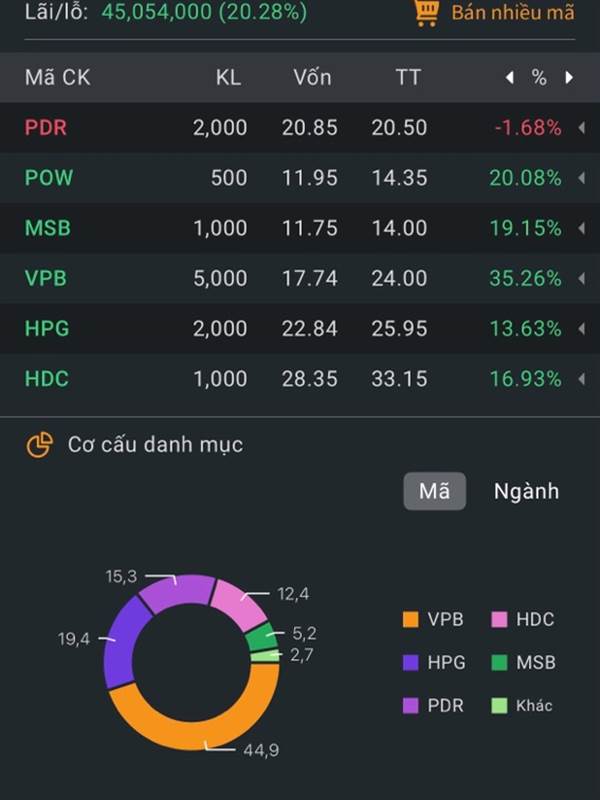Viewport: 600px width, 800px height.
Task: Click left arrow beside % column header
Action: 509,78
